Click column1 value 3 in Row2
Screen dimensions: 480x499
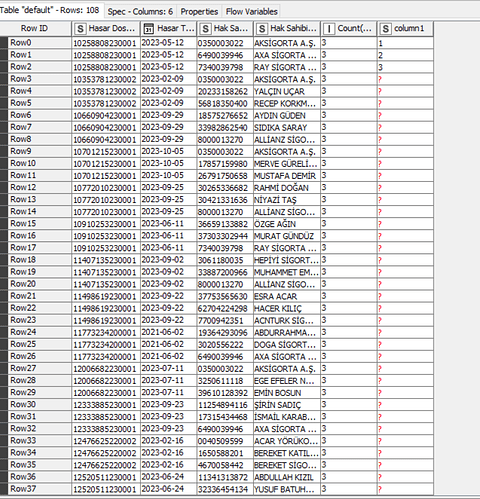coord(405,67)
